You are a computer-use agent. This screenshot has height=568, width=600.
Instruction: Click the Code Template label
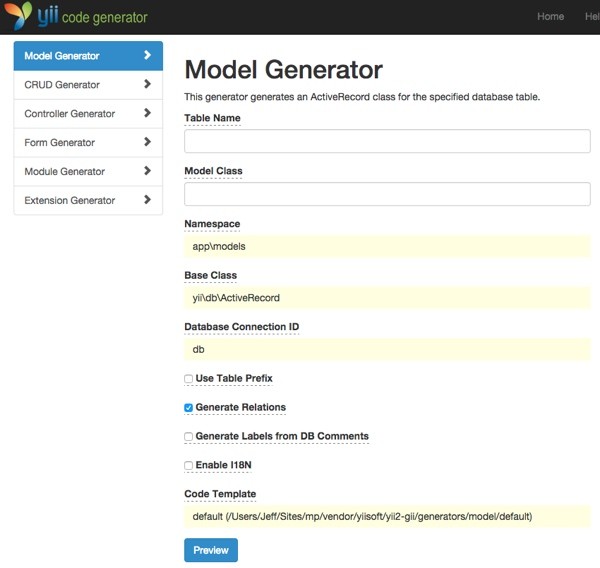pos(220,494)
